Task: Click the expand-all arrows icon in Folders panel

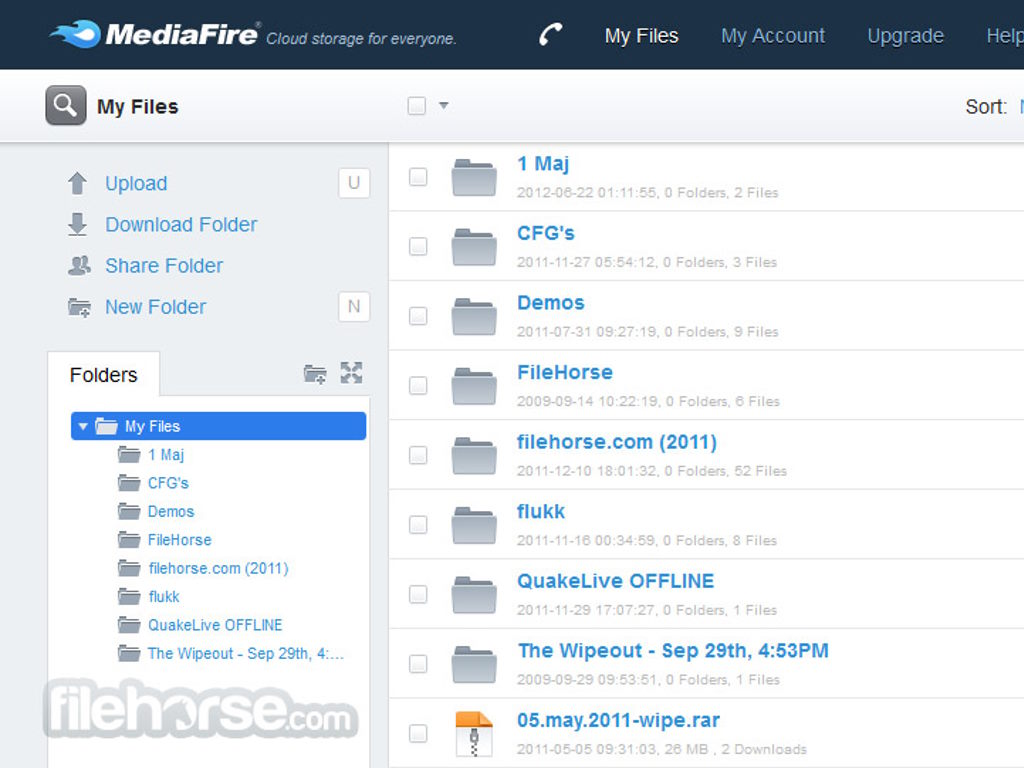Action: pos(351,373)
